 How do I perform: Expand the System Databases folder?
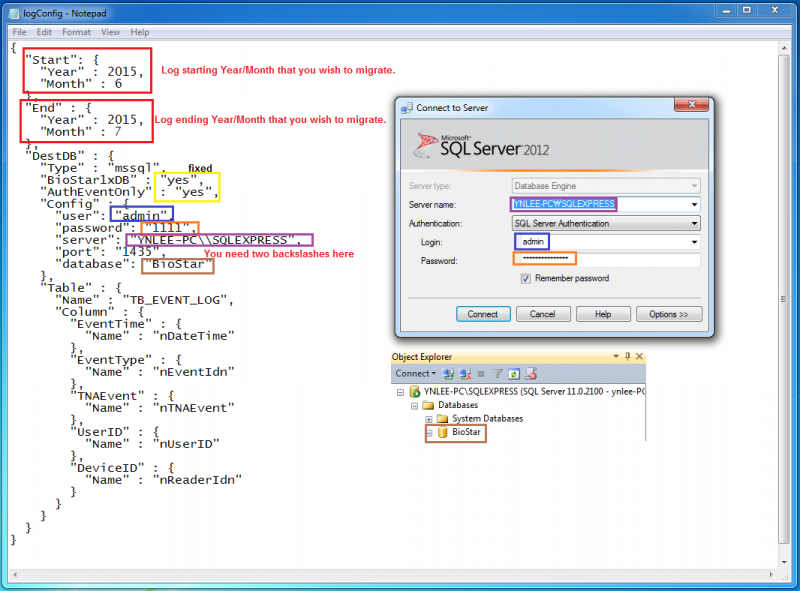tap(429, 419)
